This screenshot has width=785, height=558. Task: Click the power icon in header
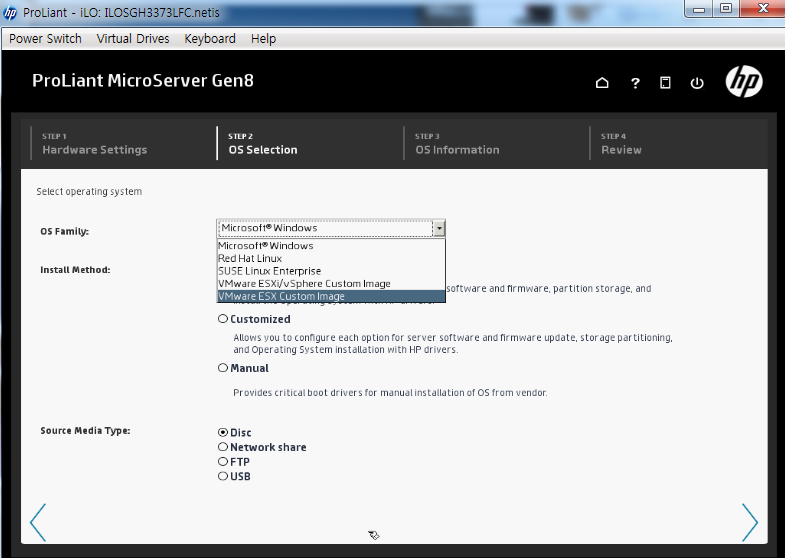coord(697,83)
